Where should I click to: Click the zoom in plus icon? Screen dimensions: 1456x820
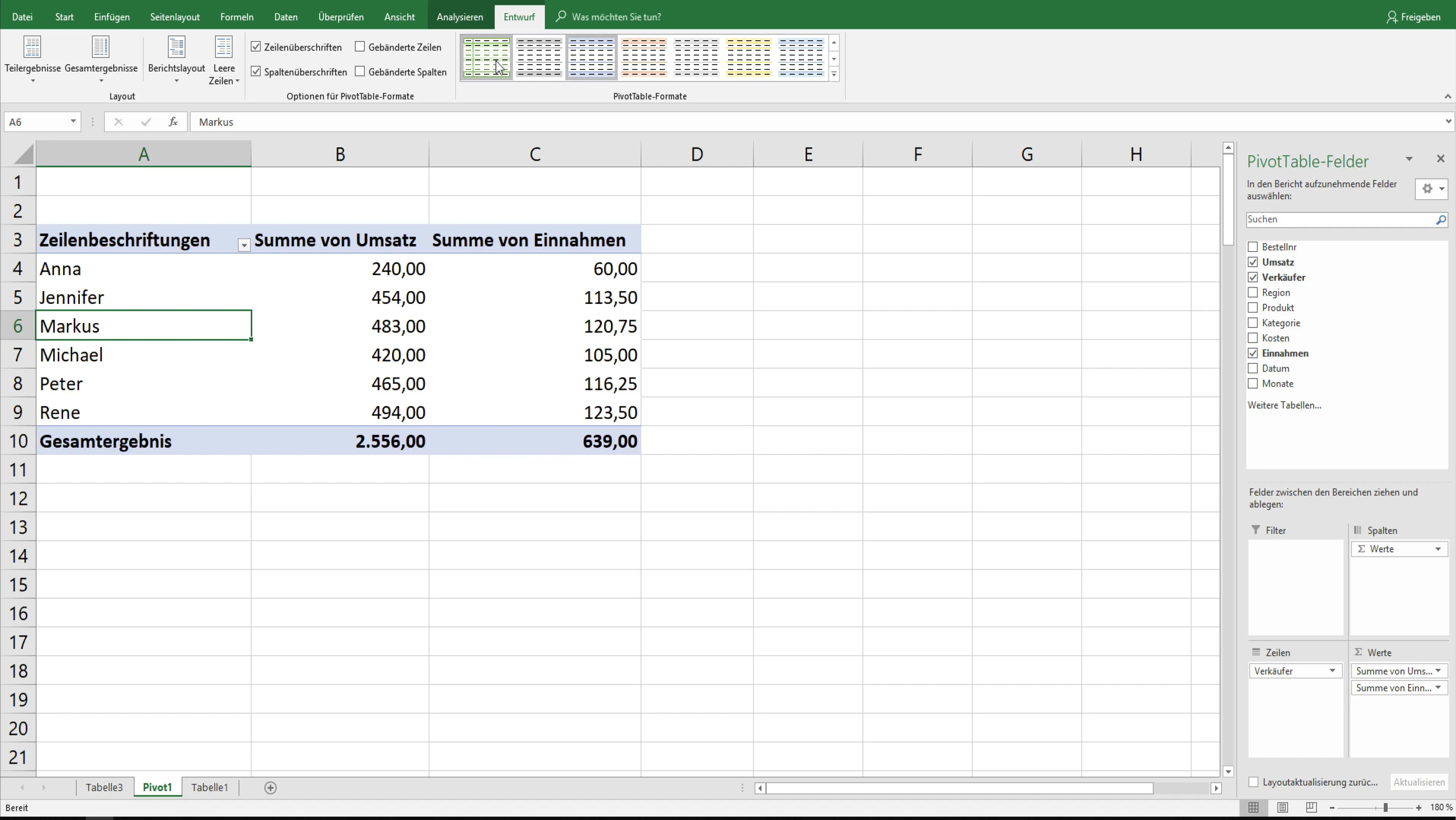[1419, 807]
